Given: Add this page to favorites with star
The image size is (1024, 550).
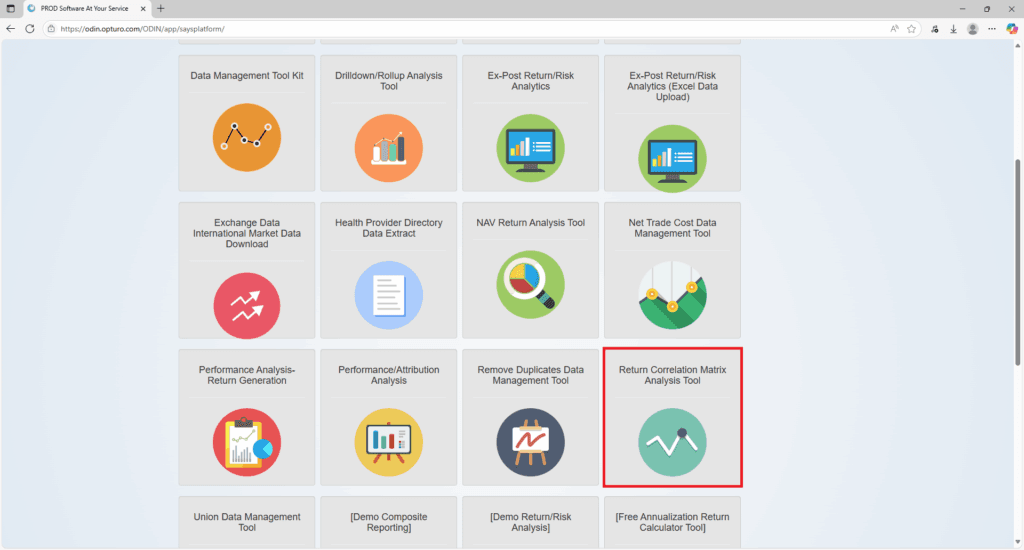Looking at the screenshot, I should (x=911, y=29).
